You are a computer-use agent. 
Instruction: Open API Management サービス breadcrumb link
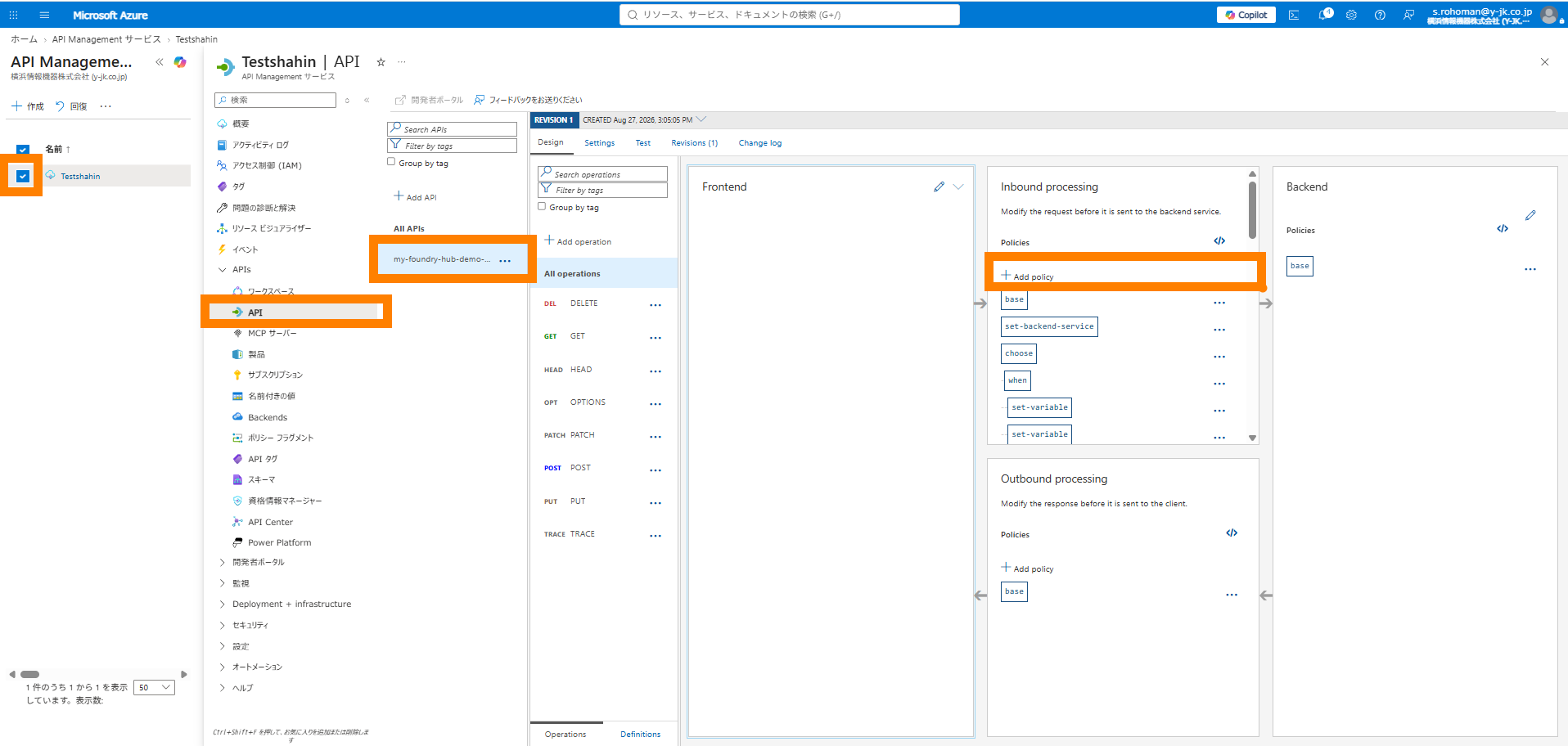coord(106,39)
